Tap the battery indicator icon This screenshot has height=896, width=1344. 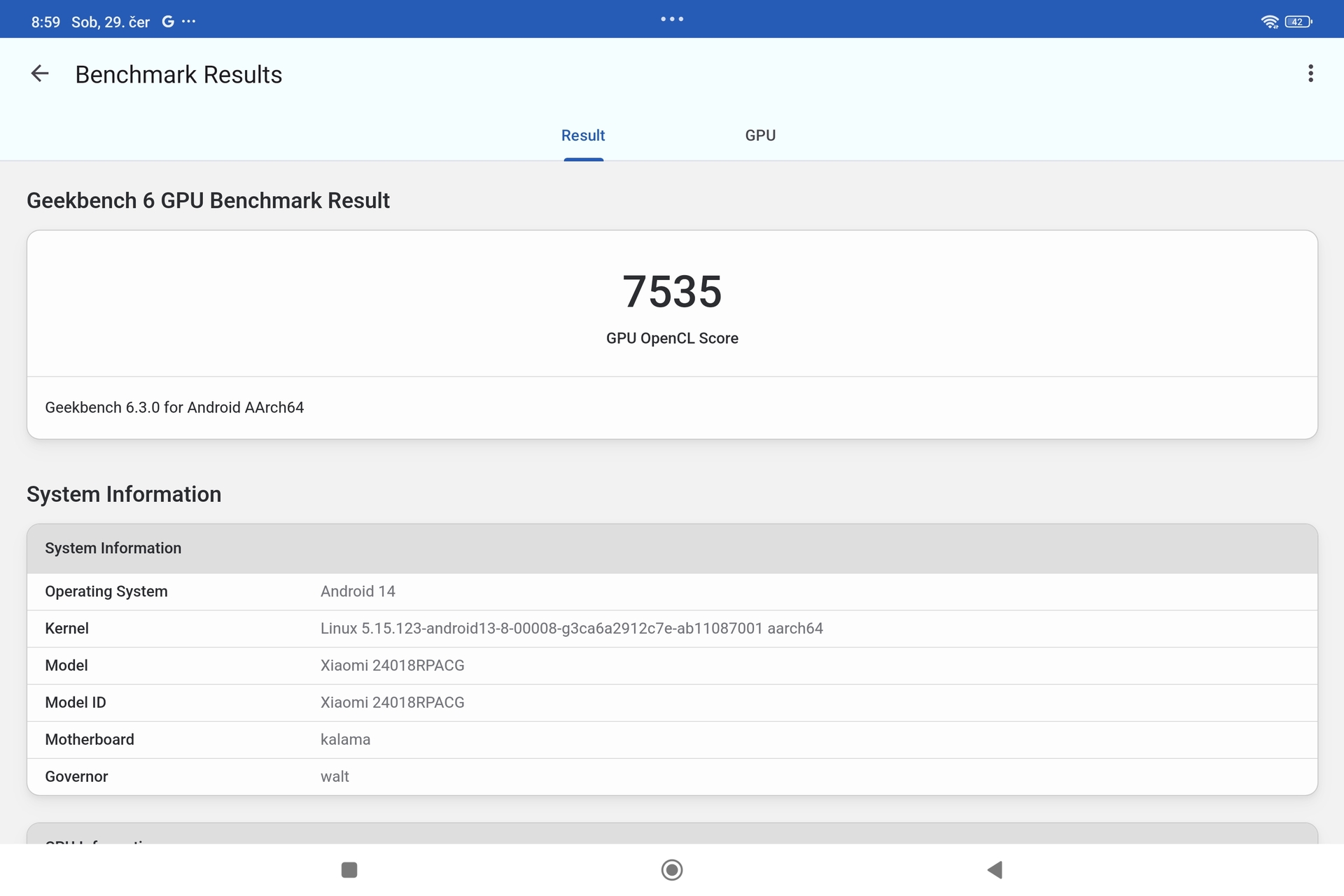(1298, 22)
